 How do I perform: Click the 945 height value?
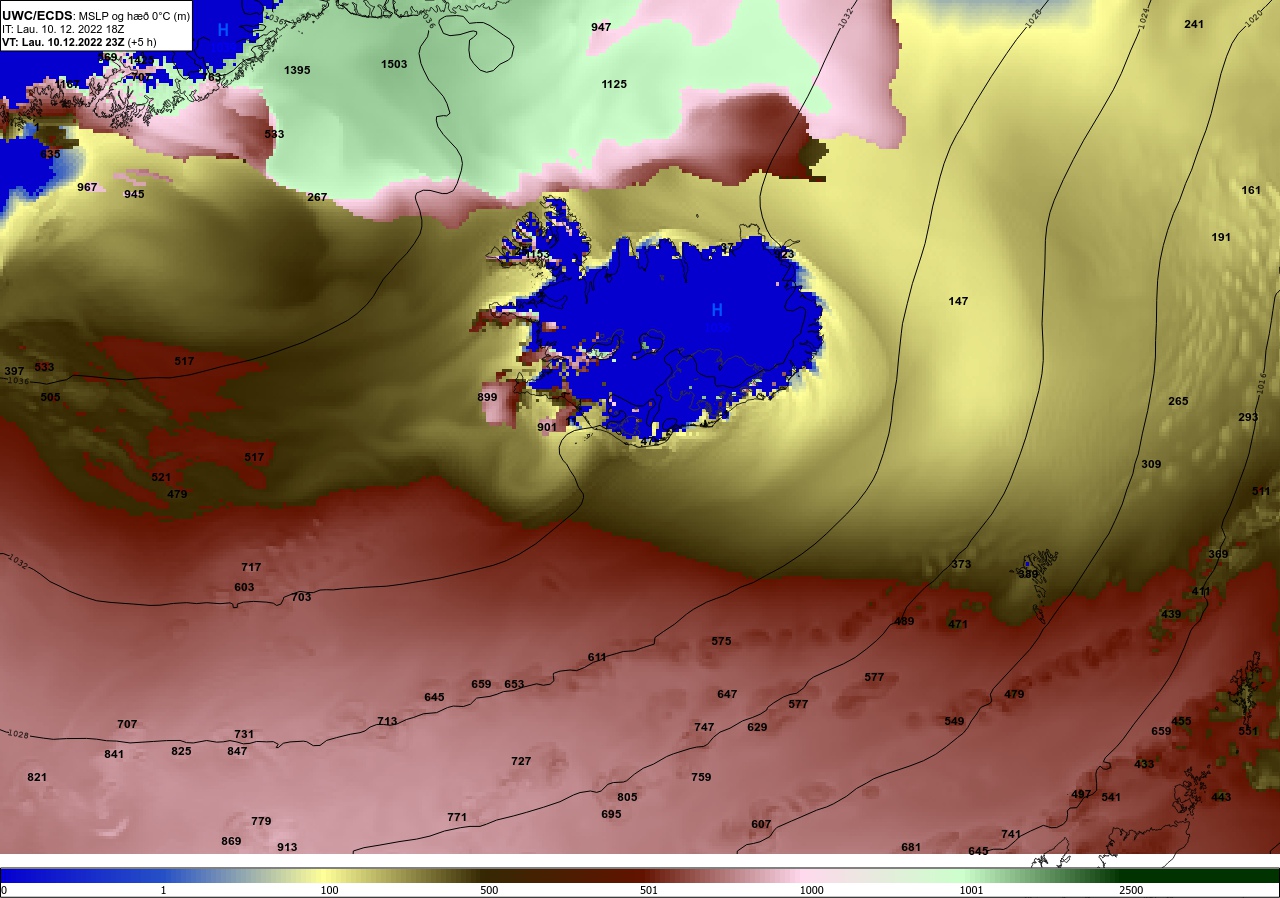coord(134,194)
